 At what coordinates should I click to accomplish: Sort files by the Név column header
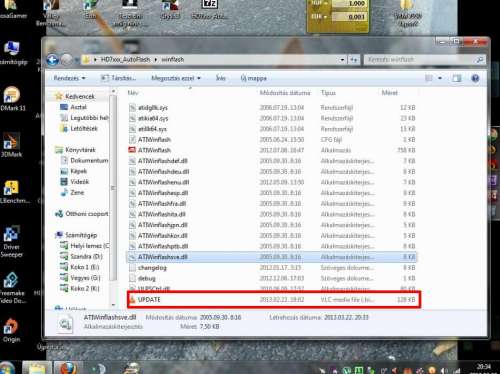[133, 93]
